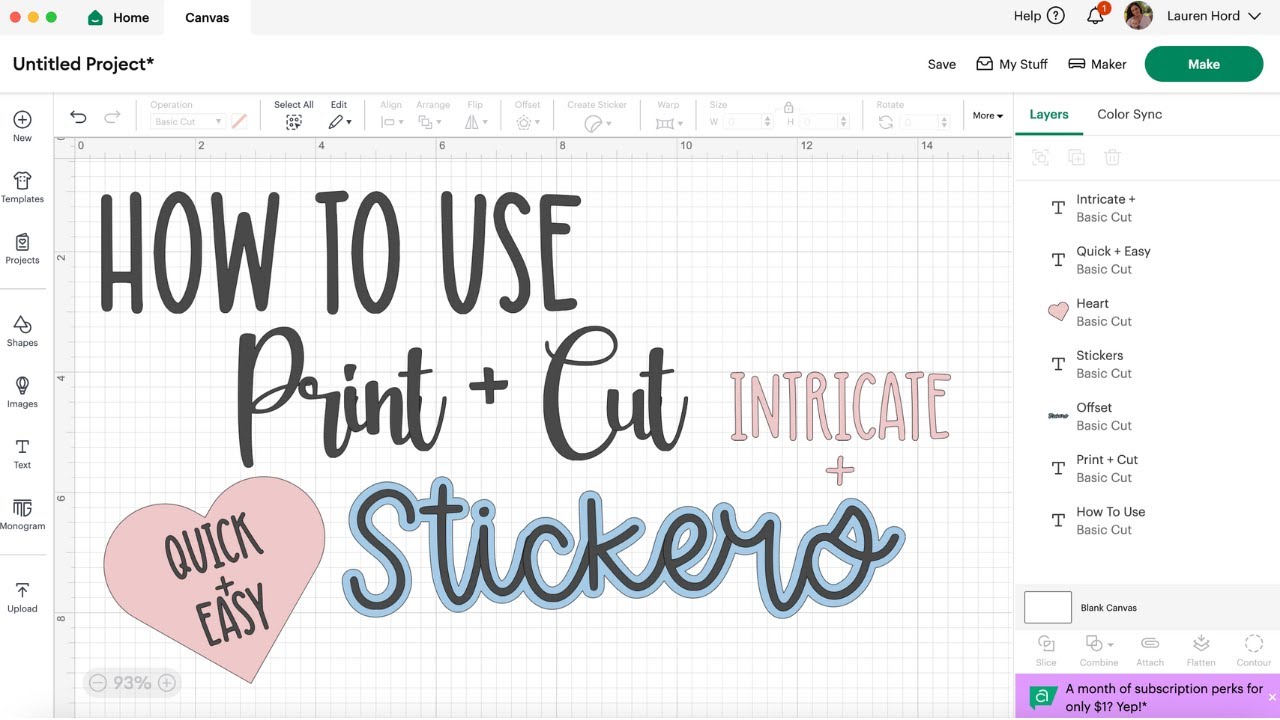
Task: Open the Images library
Action: 22,392
